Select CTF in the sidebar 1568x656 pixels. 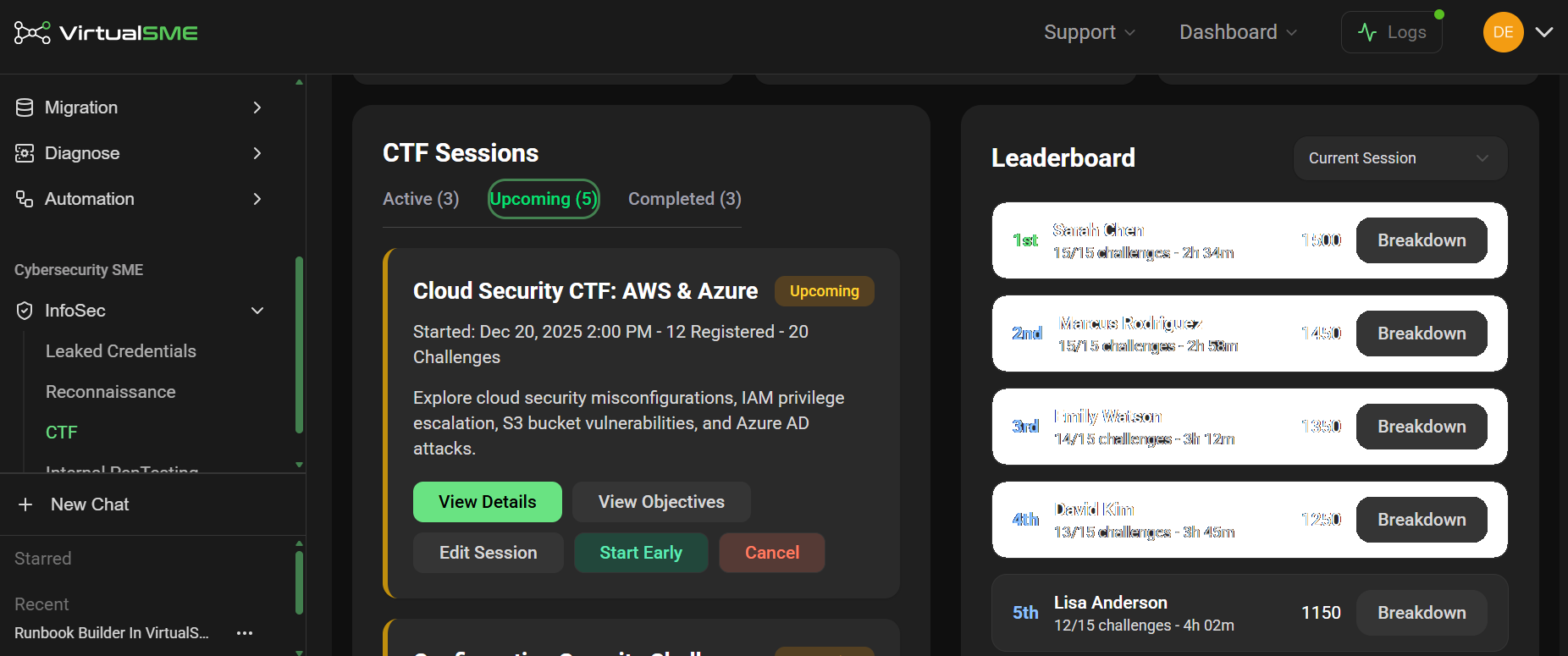(x=62, y=433)
